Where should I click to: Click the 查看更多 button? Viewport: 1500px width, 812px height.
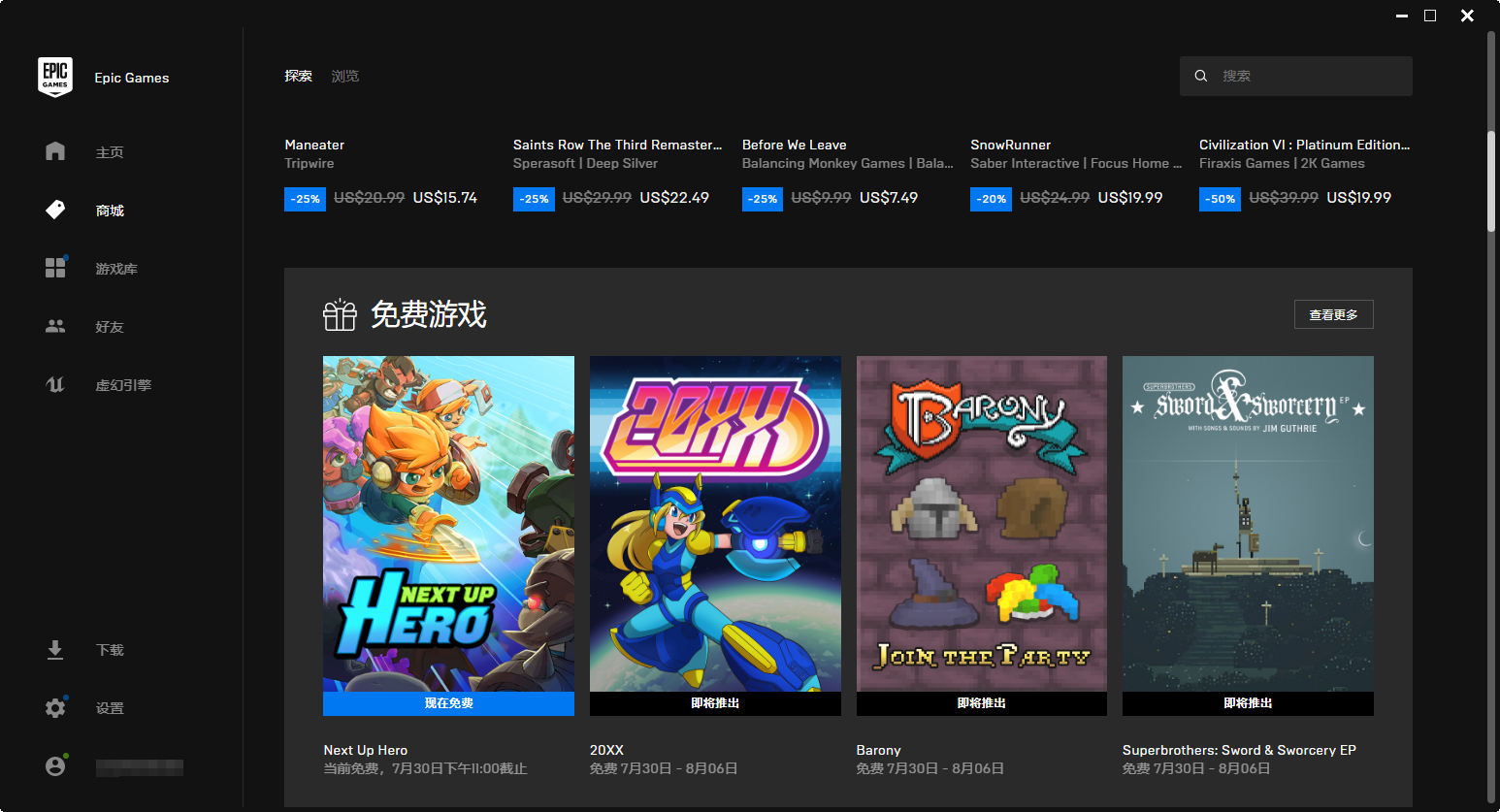1333,314
